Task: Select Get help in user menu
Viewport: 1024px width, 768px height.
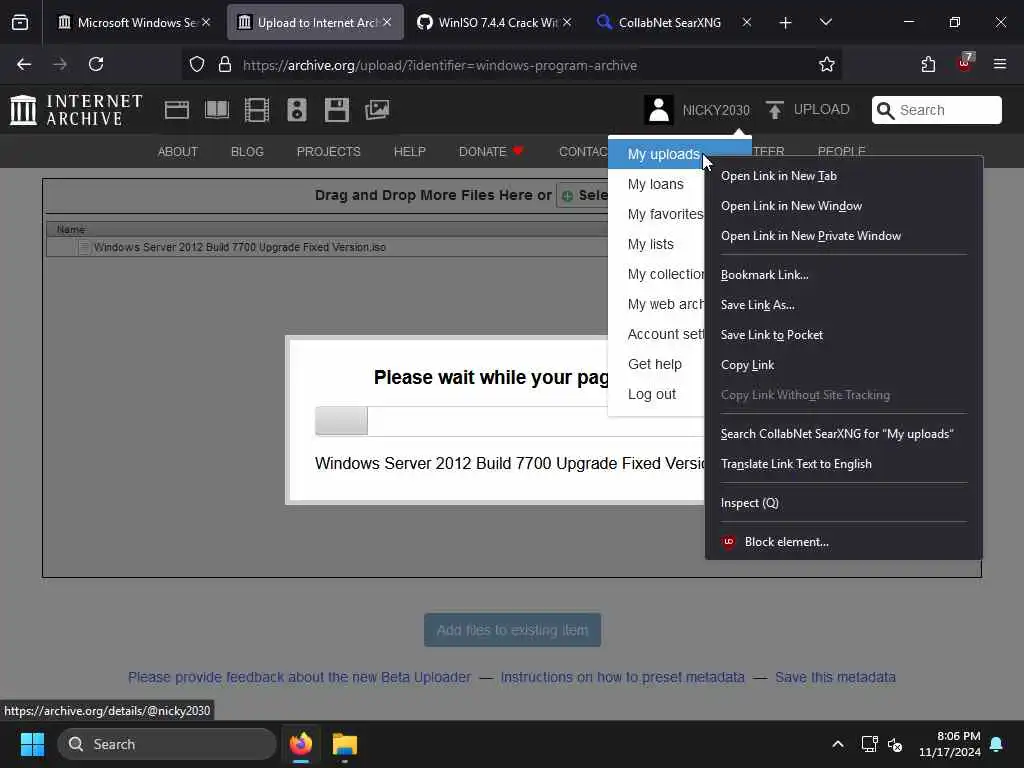Action: pos(656,364)
